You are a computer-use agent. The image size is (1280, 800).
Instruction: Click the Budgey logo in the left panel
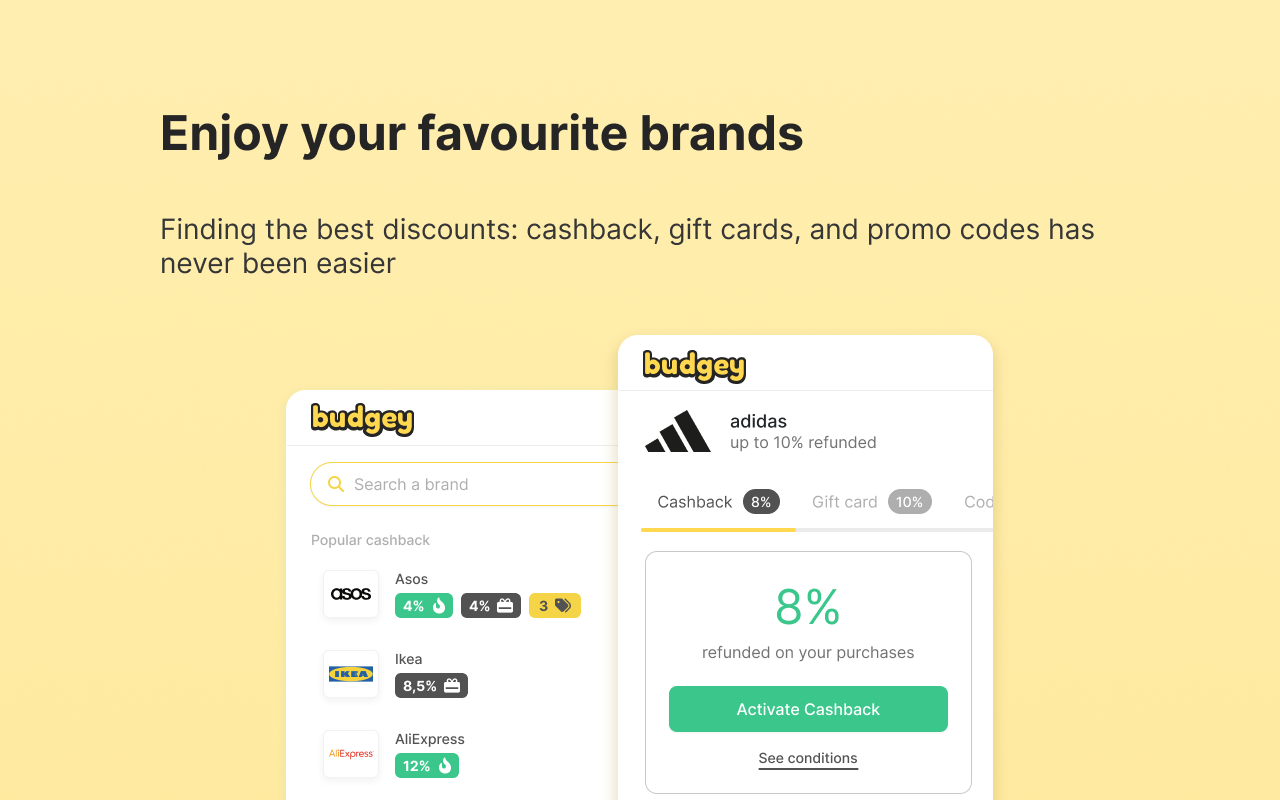point(362,419)
